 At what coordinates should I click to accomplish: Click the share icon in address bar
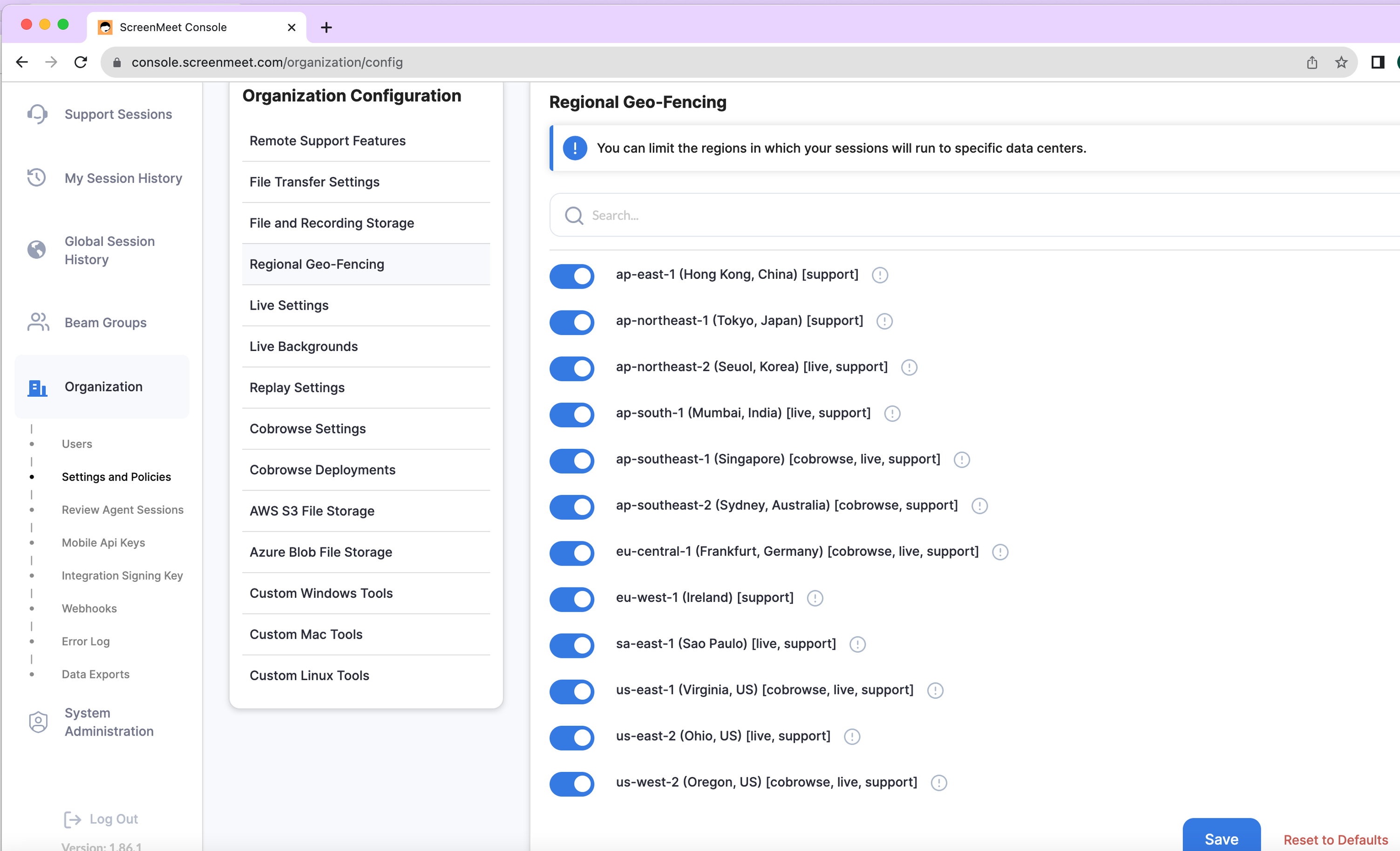pos(1312,62)
